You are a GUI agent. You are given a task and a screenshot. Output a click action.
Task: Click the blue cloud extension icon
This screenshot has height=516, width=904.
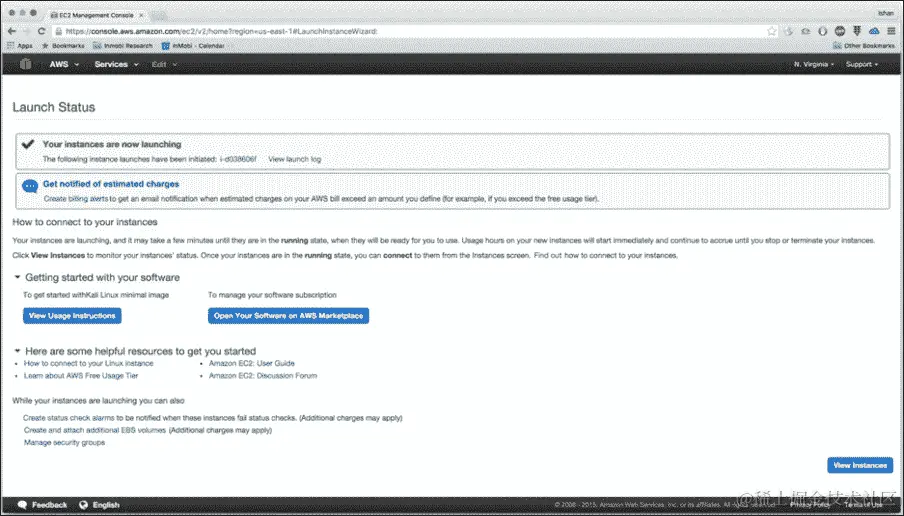point(874,31)
